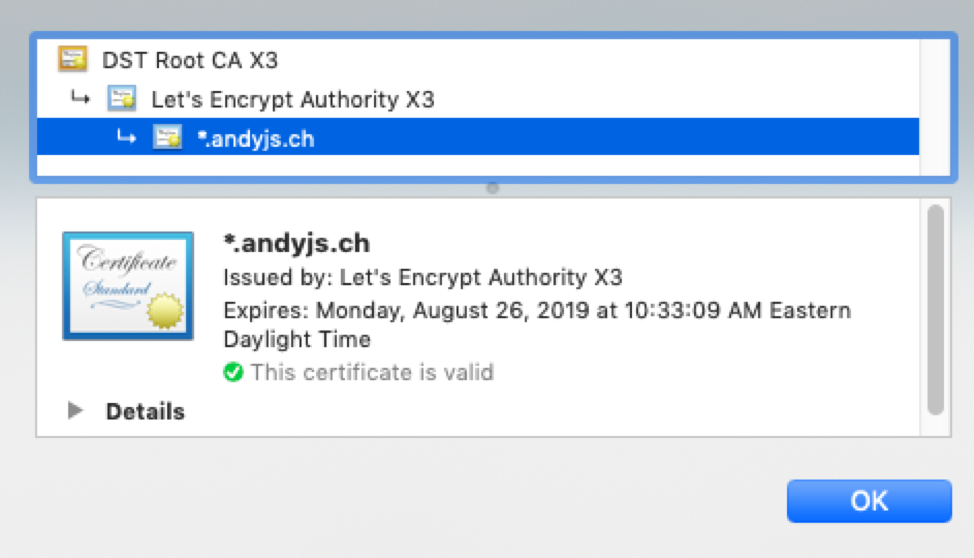Viewport: 974px width, 558px height.
Task: Click the Expires date text line
Action: (x=537, y=310)
